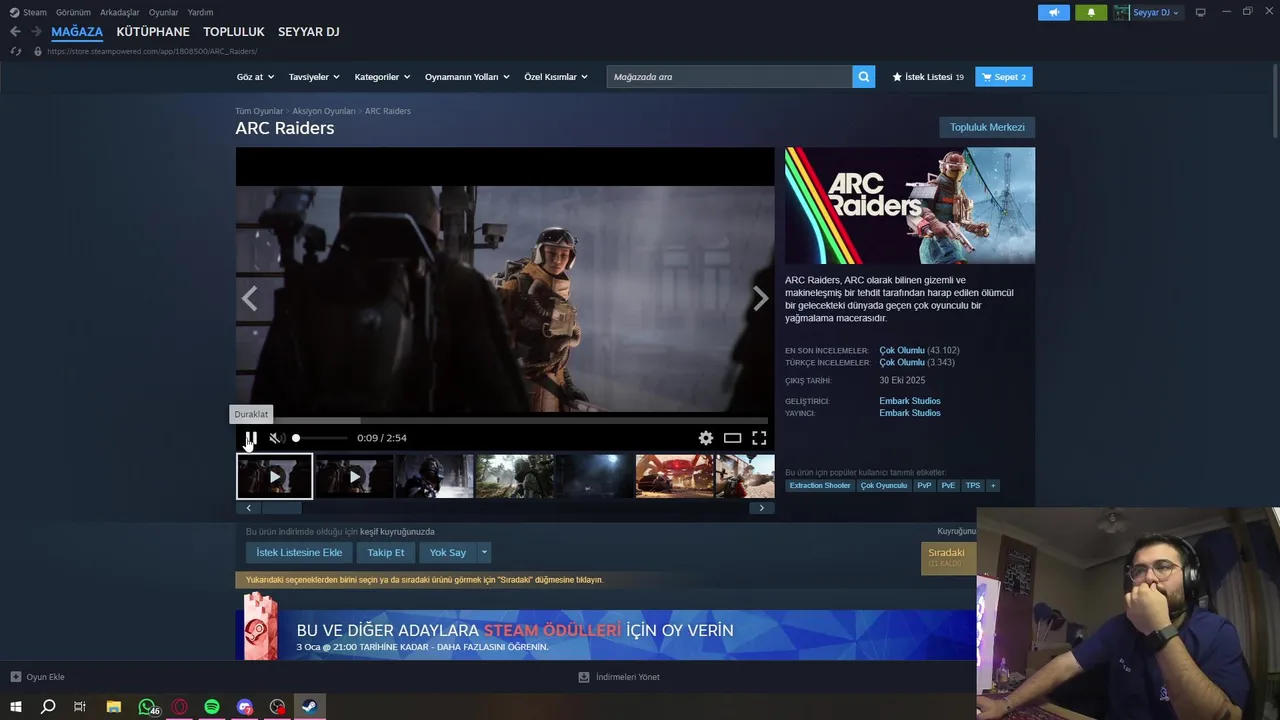Open the Sepet shopping cart
Image resolution: width=1280 pixels, height=720 pixels.
point(1004,77)
